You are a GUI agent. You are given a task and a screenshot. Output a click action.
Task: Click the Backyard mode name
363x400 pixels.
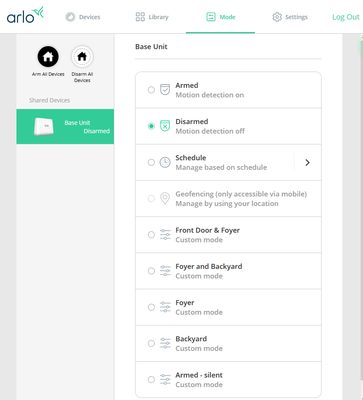191,339
